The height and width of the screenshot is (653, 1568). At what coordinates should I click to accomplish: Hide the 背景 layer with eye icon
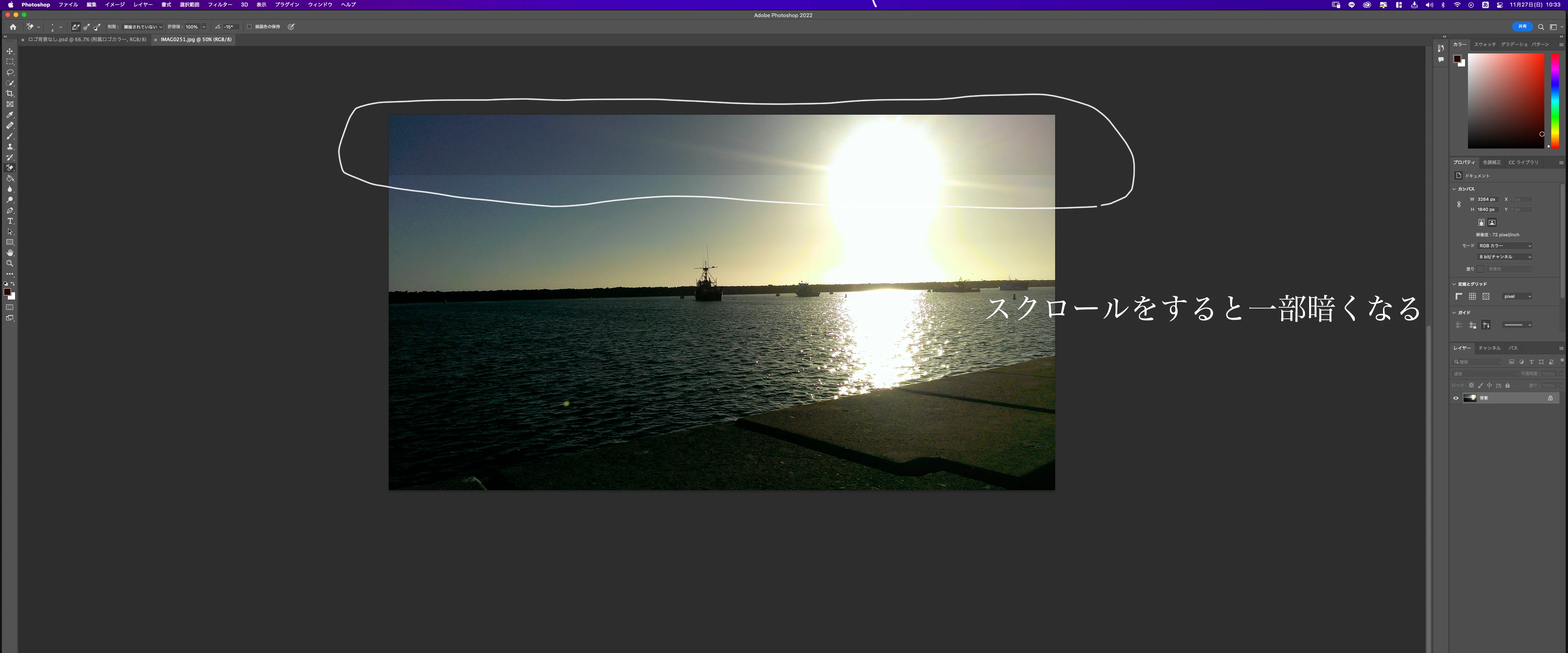pyautogui.click(x=1456, y=398)
